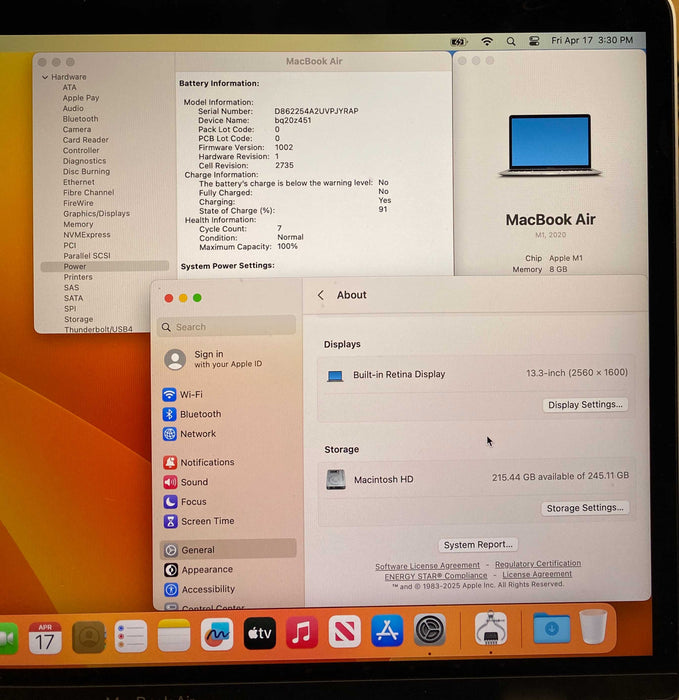Open Control Center in menu bar
Image resolution: width=679 pixels, height=700 pixels.
click(x=534, y=41)
